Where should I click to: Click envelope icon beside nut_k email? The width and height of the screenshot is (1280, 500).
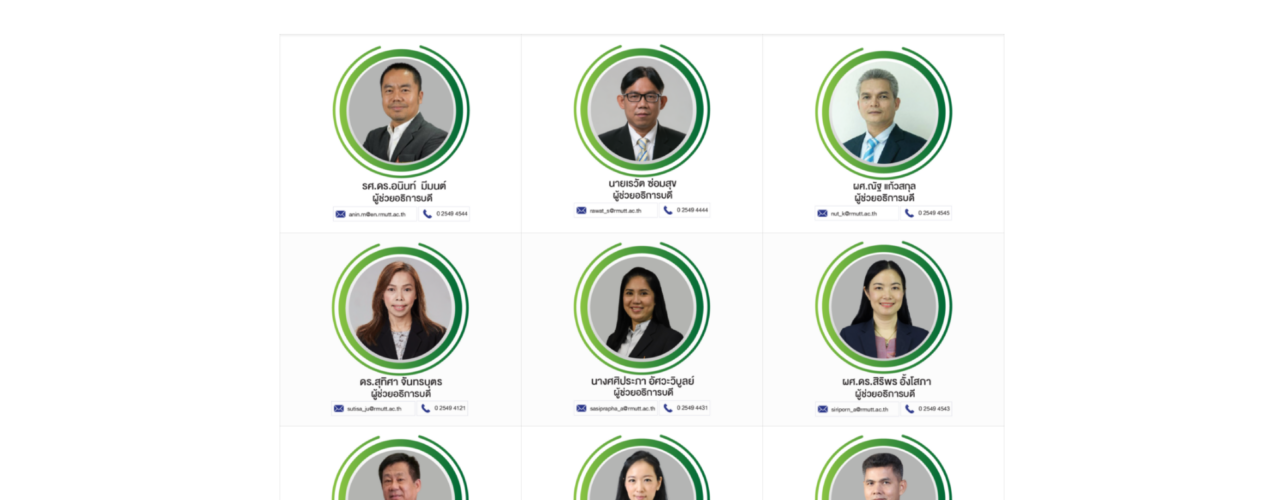pos(822,213)
